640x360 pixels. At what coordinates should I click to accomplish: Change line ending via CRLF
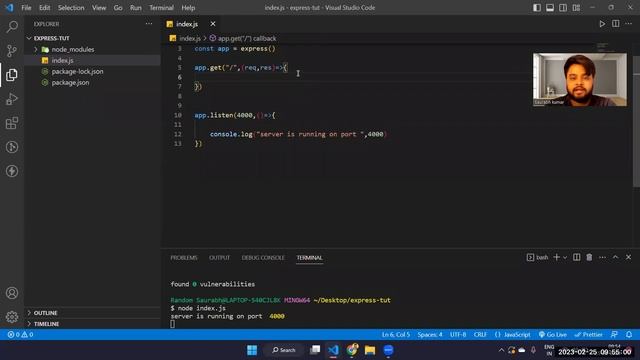[x=480, y=335]
